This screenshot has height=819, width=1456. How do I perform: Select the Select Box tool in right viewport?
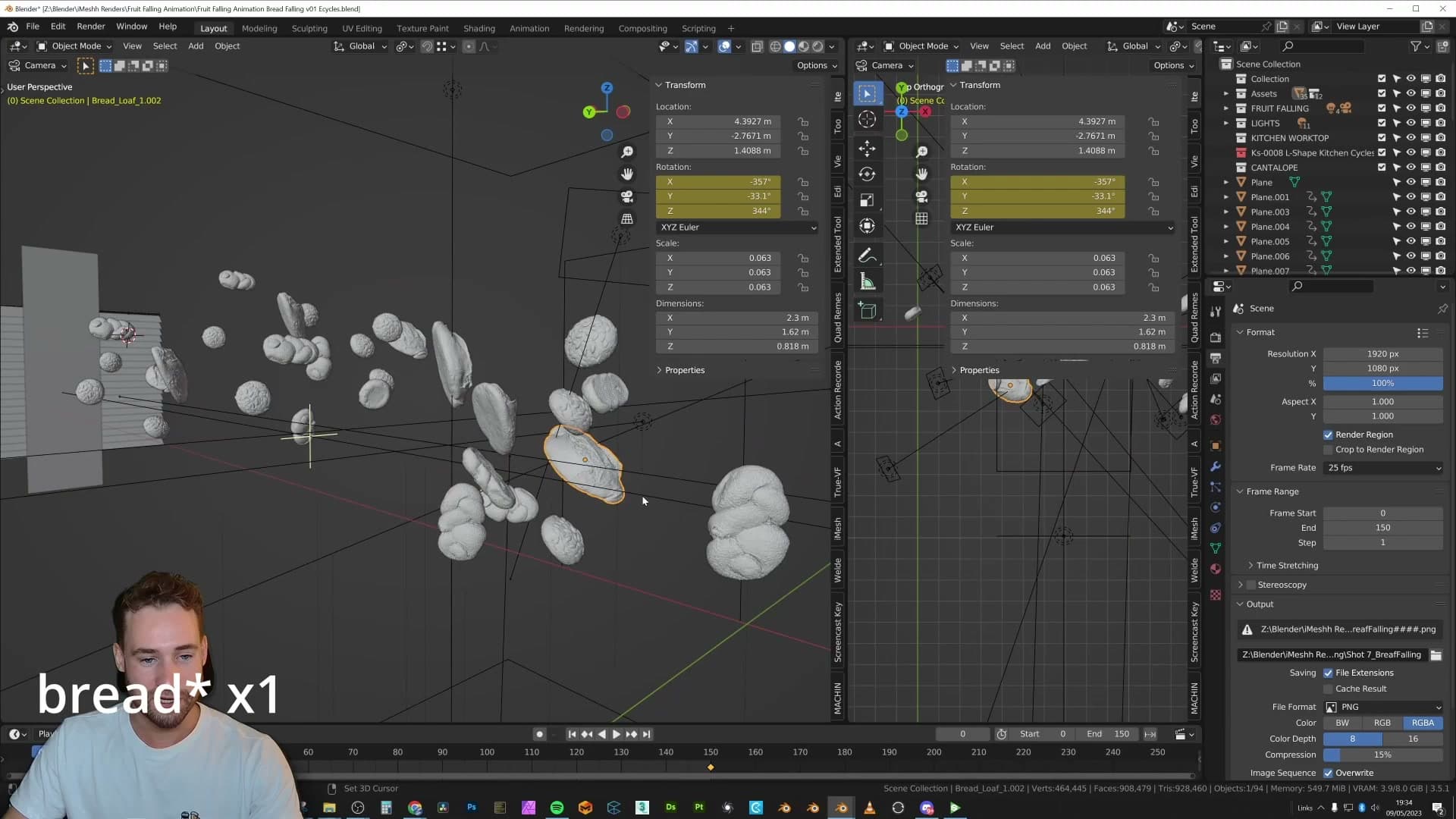click(x=868, y=94)
